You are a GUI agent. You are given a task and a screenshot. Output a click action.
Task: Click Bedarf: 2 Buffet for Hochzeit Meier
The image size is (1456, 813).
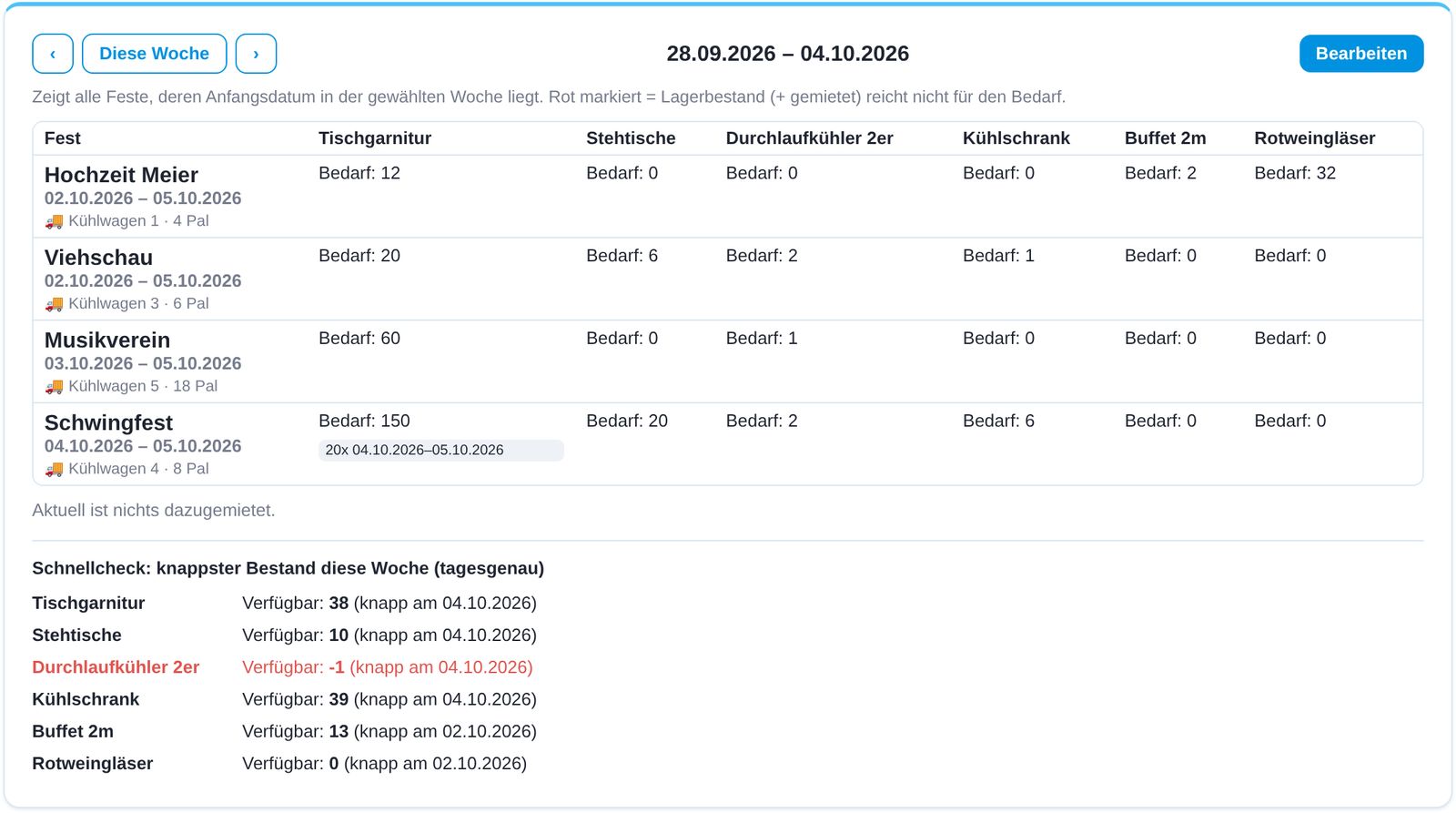pos(1160,173)
